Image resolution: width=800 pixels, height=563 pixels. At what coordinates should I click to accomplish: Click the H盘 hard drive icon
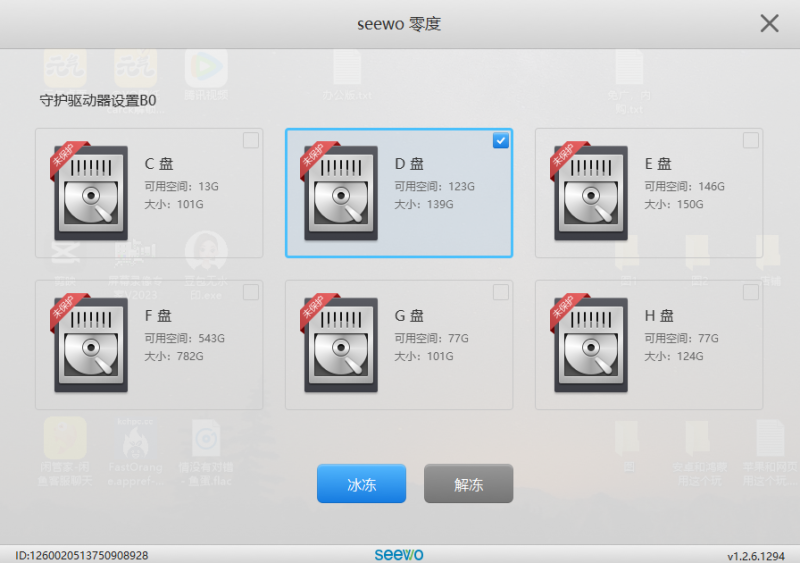pos(588,345)
